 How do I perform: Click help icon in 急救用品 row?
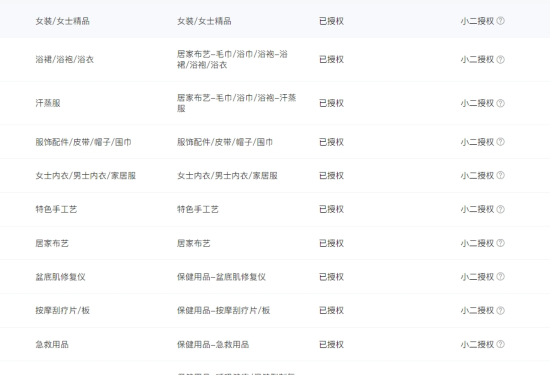click(501, 344)
